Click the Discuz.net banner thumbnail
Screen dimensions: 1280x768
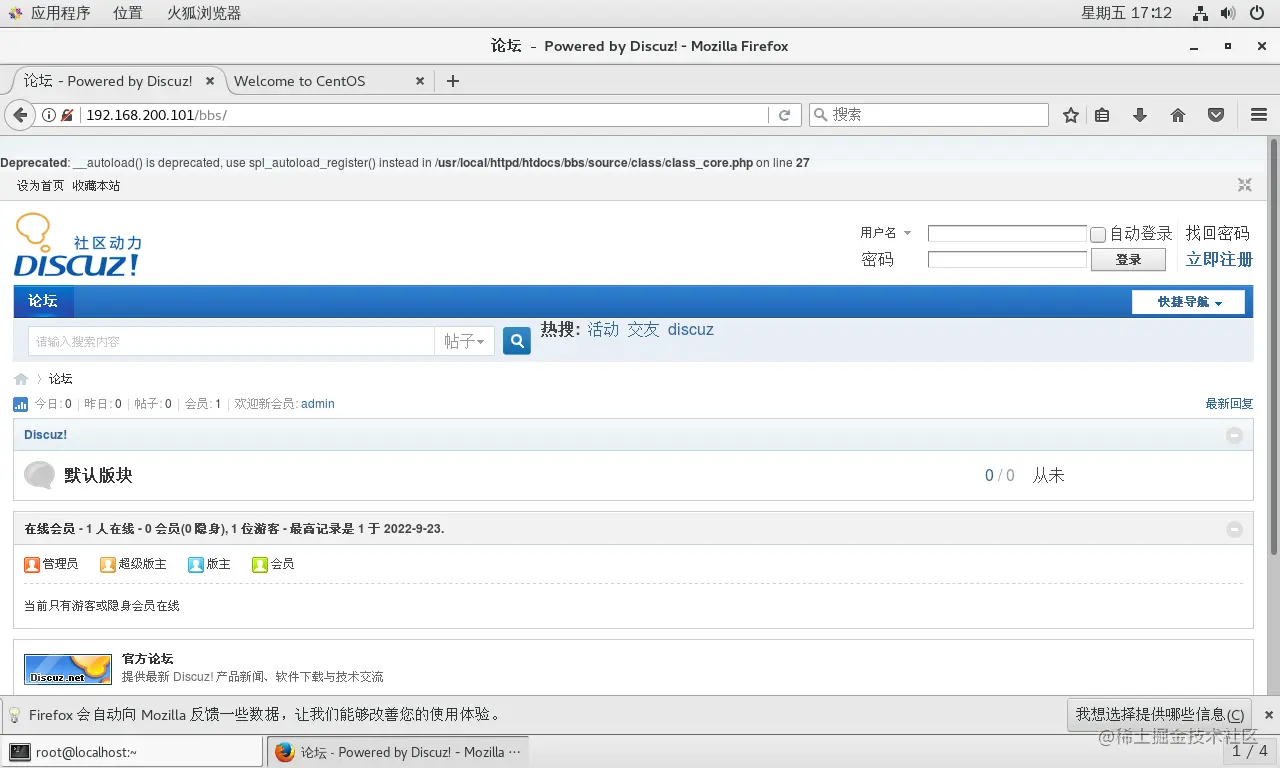68,669
